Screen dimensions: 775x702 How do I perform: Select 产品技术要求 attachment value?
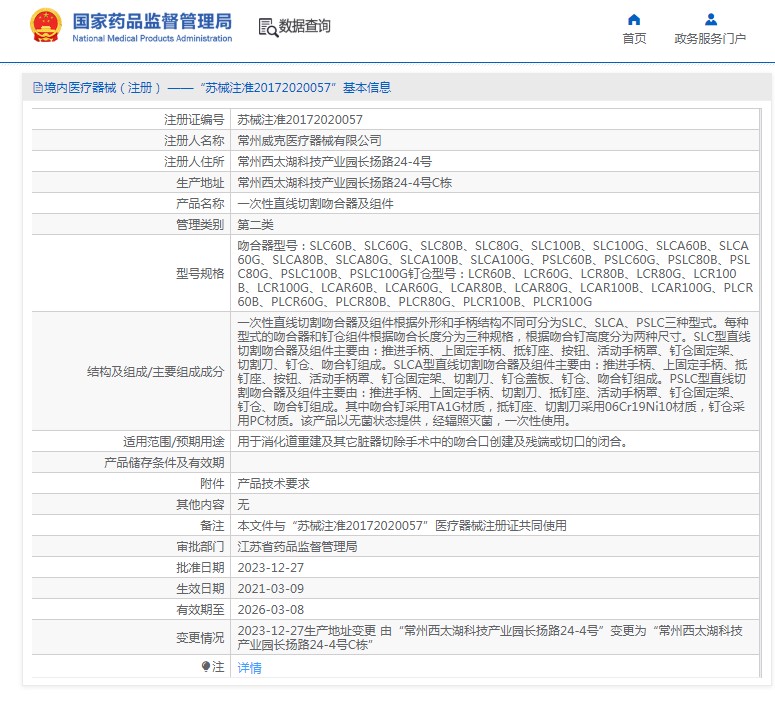(x=273, y=483)
